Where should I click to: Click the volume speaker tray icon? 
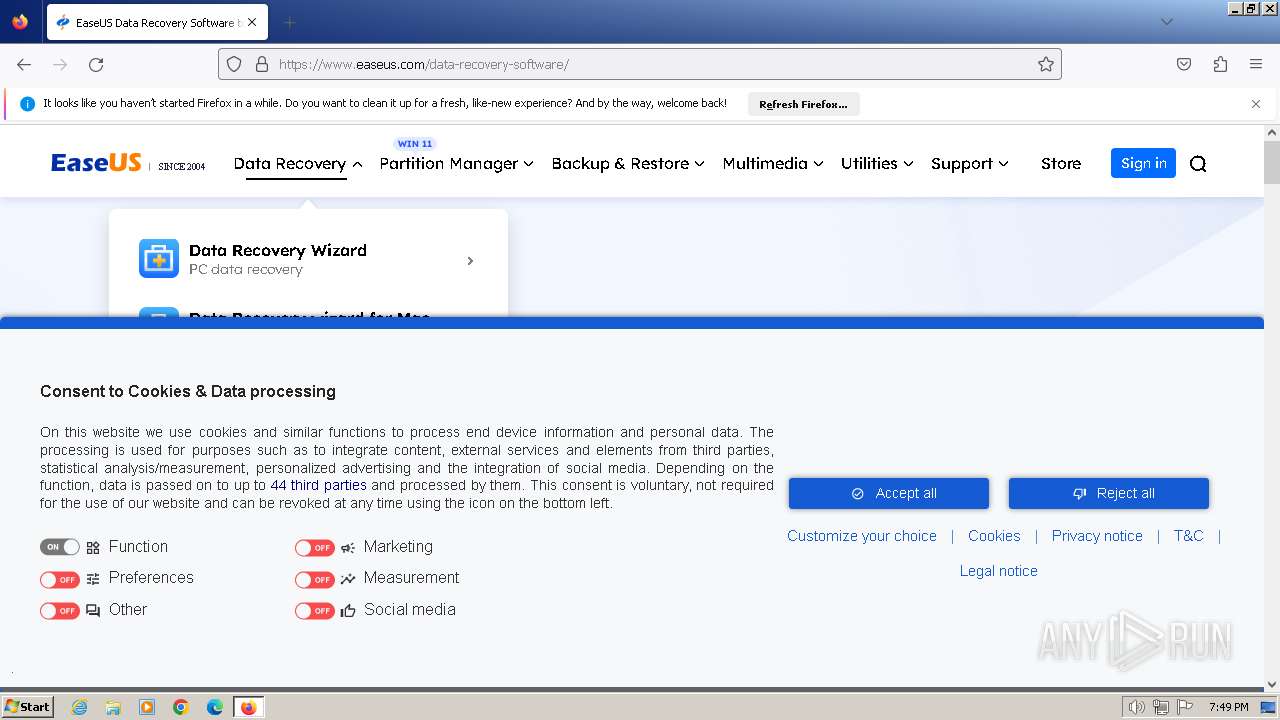(1136, 707)
